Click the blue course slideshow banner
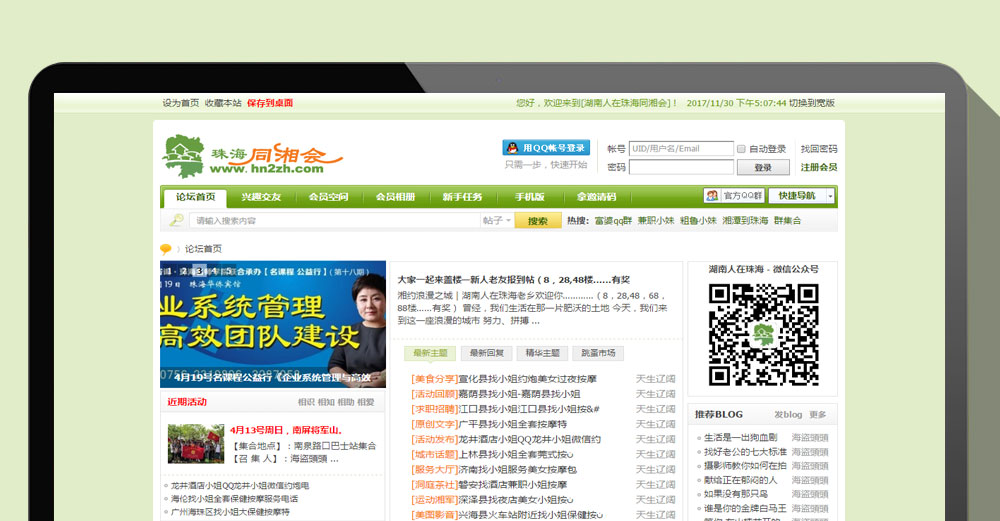This screenshot has width=1000, height=521. point(273,324)
